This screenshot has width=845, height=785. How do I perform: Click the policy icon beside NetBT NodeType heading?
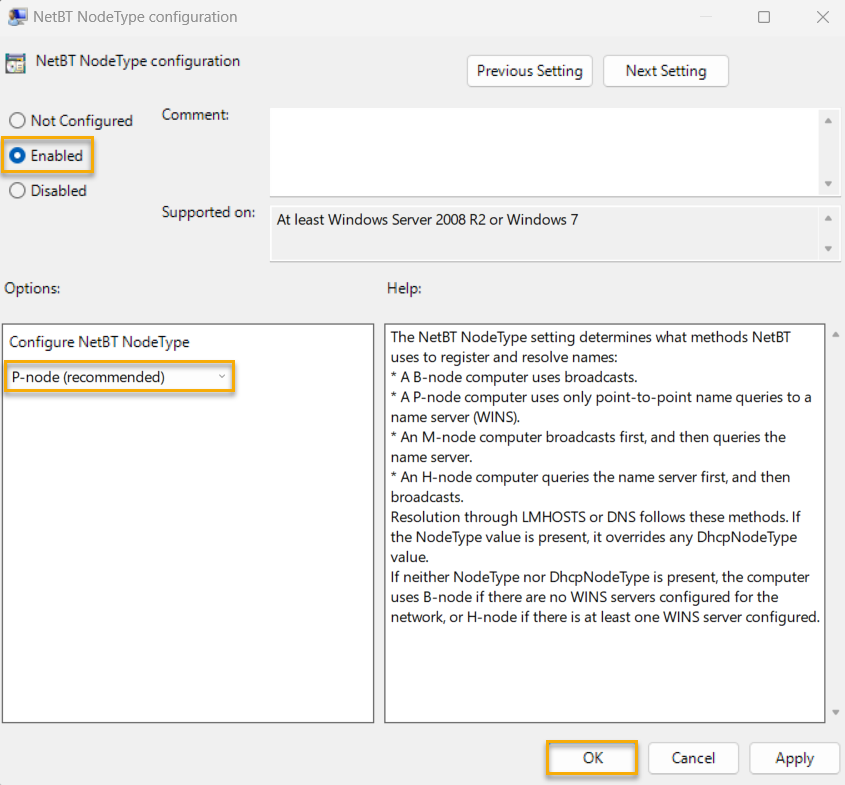(x=15, y=62)
